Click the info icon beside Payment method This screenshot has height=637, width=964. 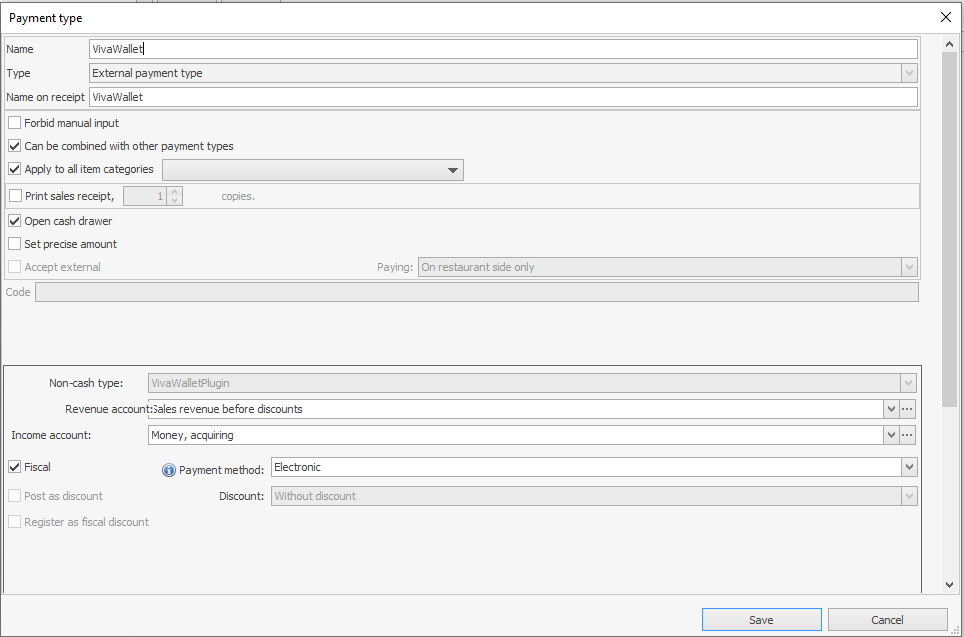[168, 470]
